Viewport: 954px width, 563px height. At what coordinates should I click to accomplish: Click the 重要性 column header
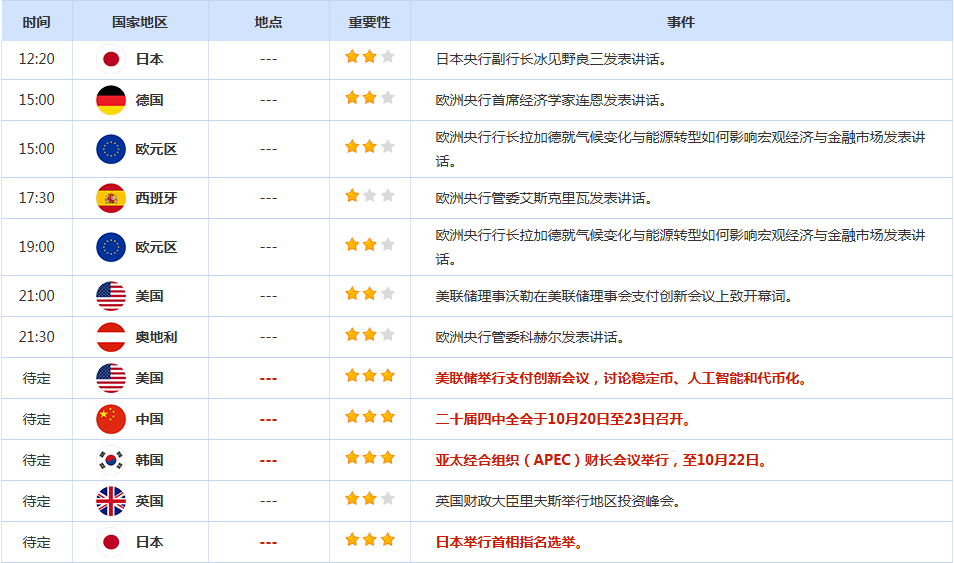pos(369,22)
